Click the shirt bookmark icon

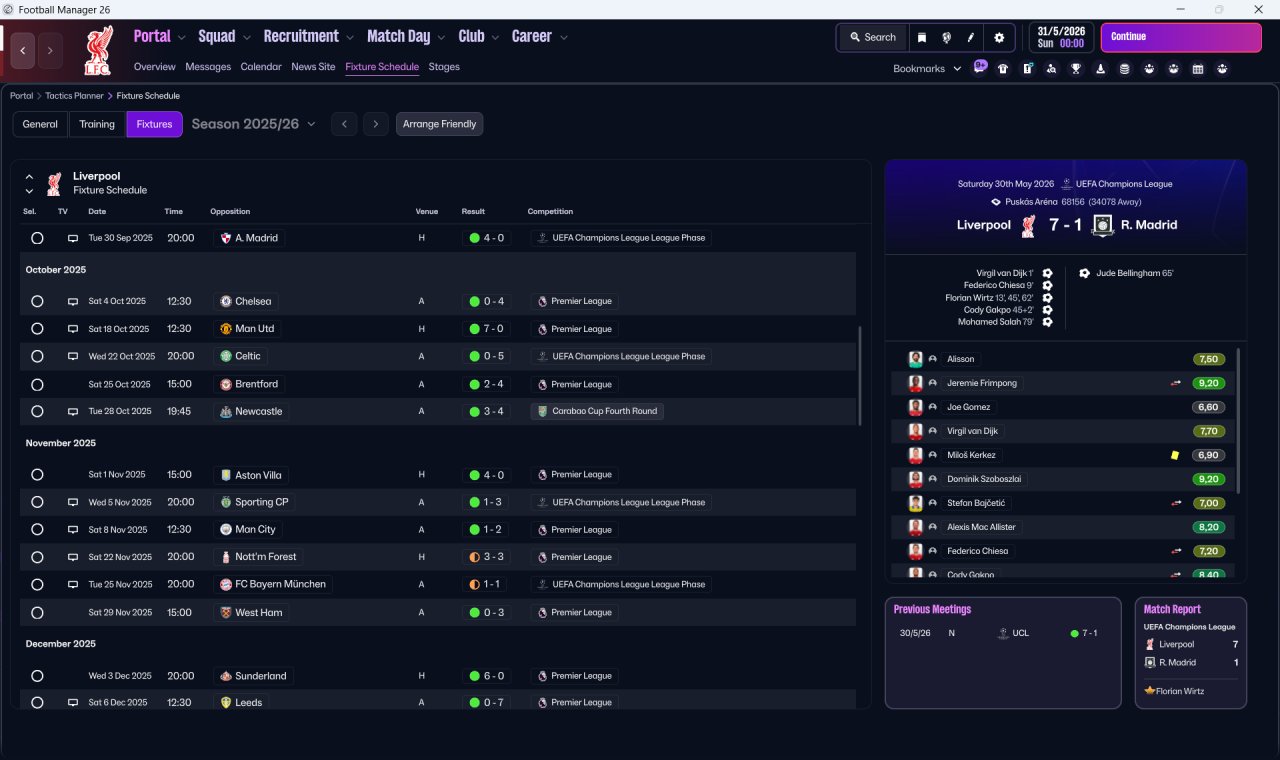pos(1003,69)
